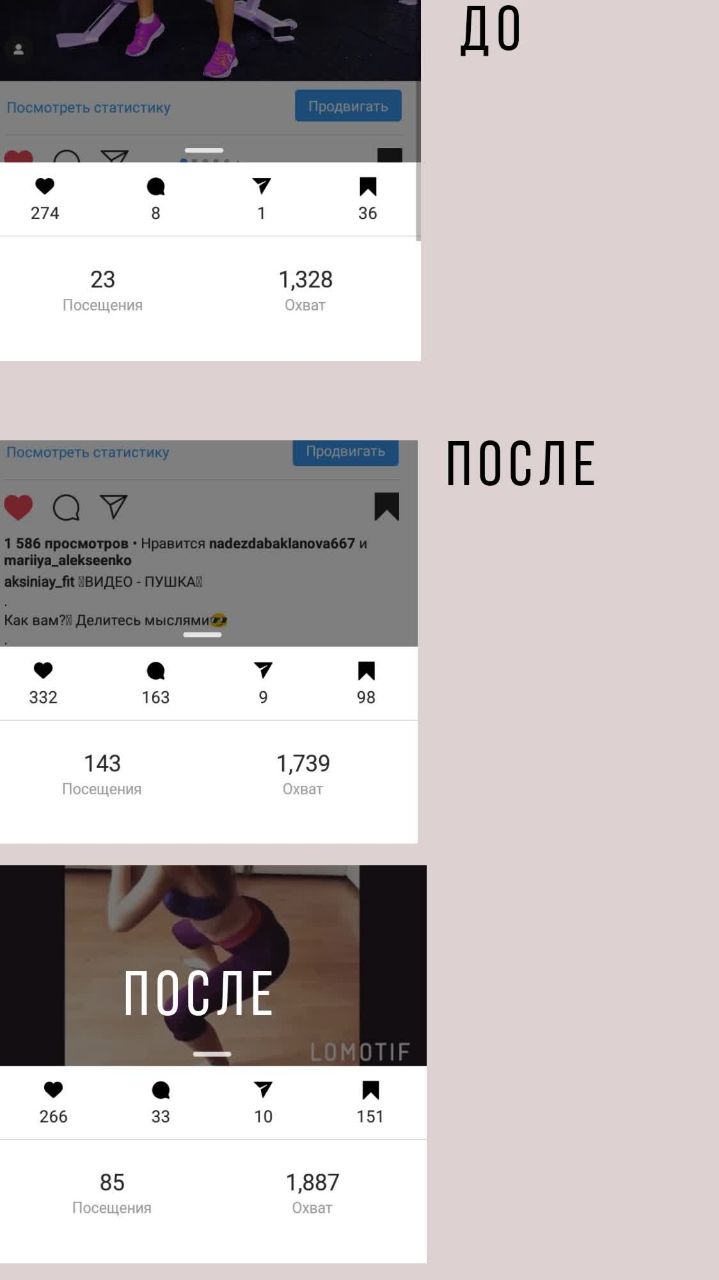The width and height of the screenshot is (719, 1280).
Task: Open the top Посмотреть статистику link
Action: (89, 107)
